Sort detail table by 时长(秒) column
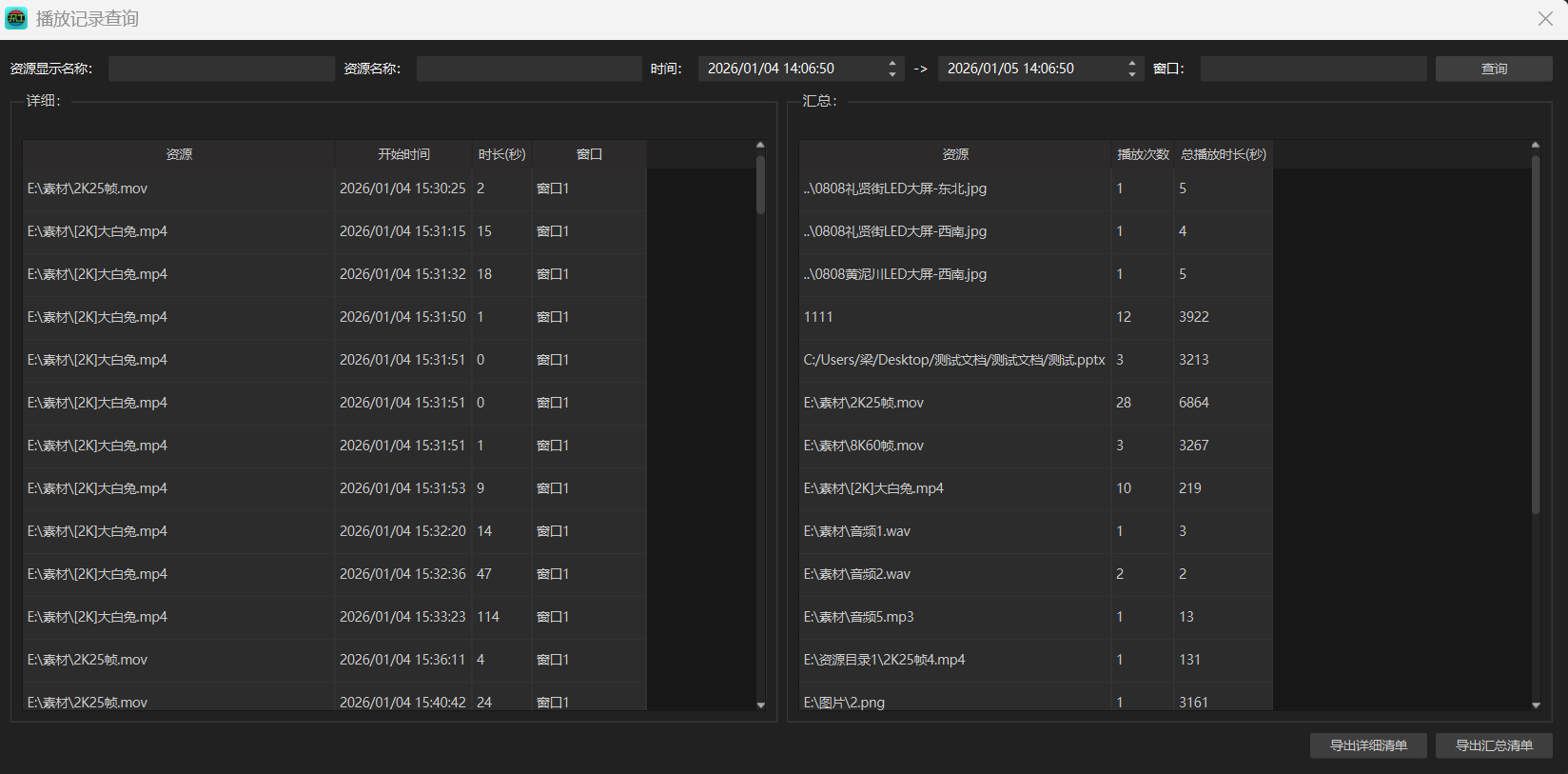Viewport: 1568px width, 774px height. pyautogui.click(x=501, y=154)
